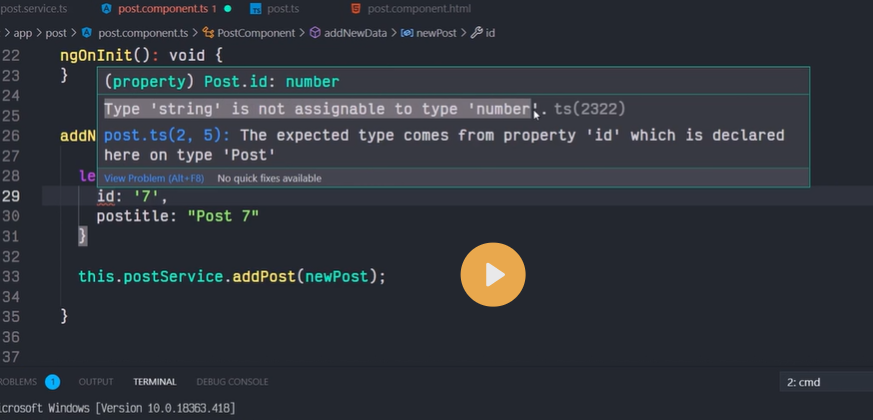Click line number 22 in the gutter
Screen dimensions: 873x420
tap(11, 56)
